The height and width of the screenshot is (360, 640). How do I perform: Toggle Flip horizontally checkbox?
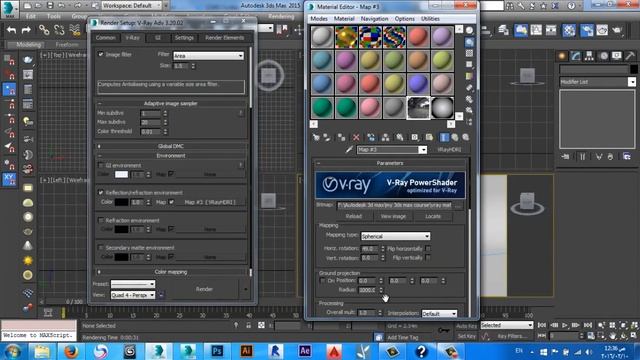coord(428,249)
